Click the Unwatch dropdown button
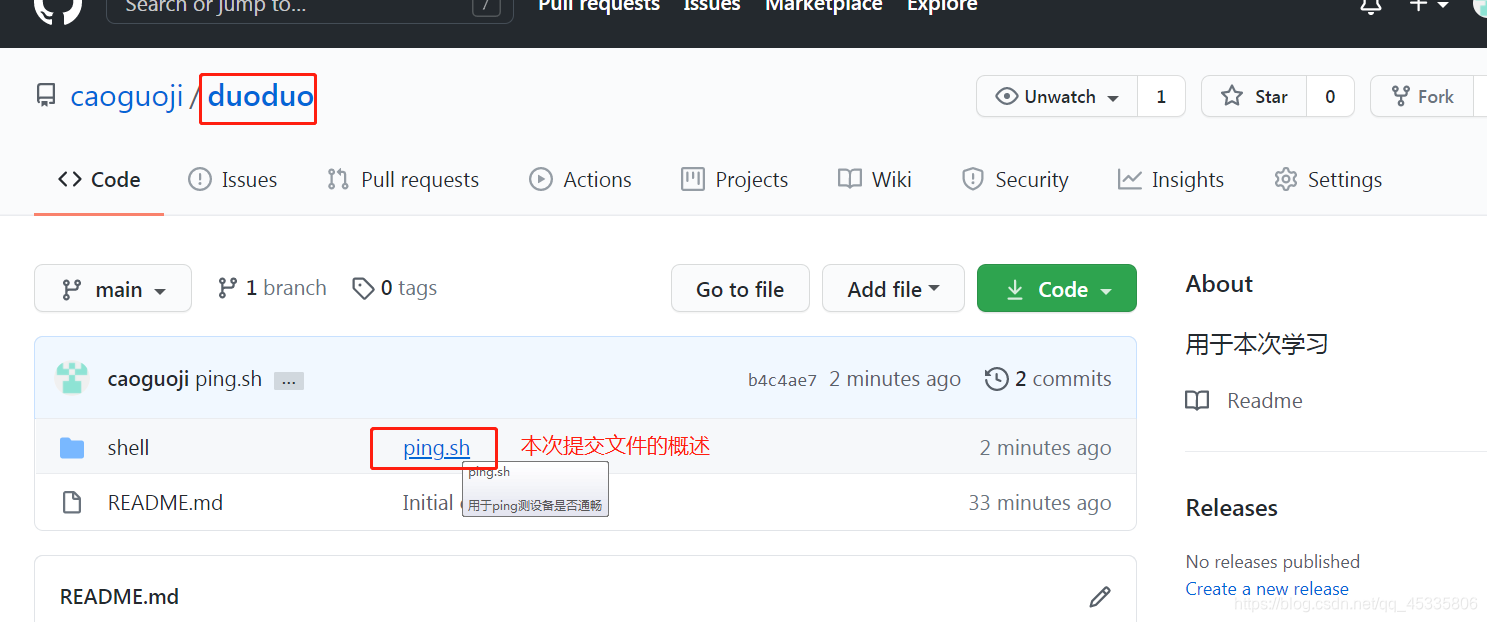 (x=1057, y=97)
